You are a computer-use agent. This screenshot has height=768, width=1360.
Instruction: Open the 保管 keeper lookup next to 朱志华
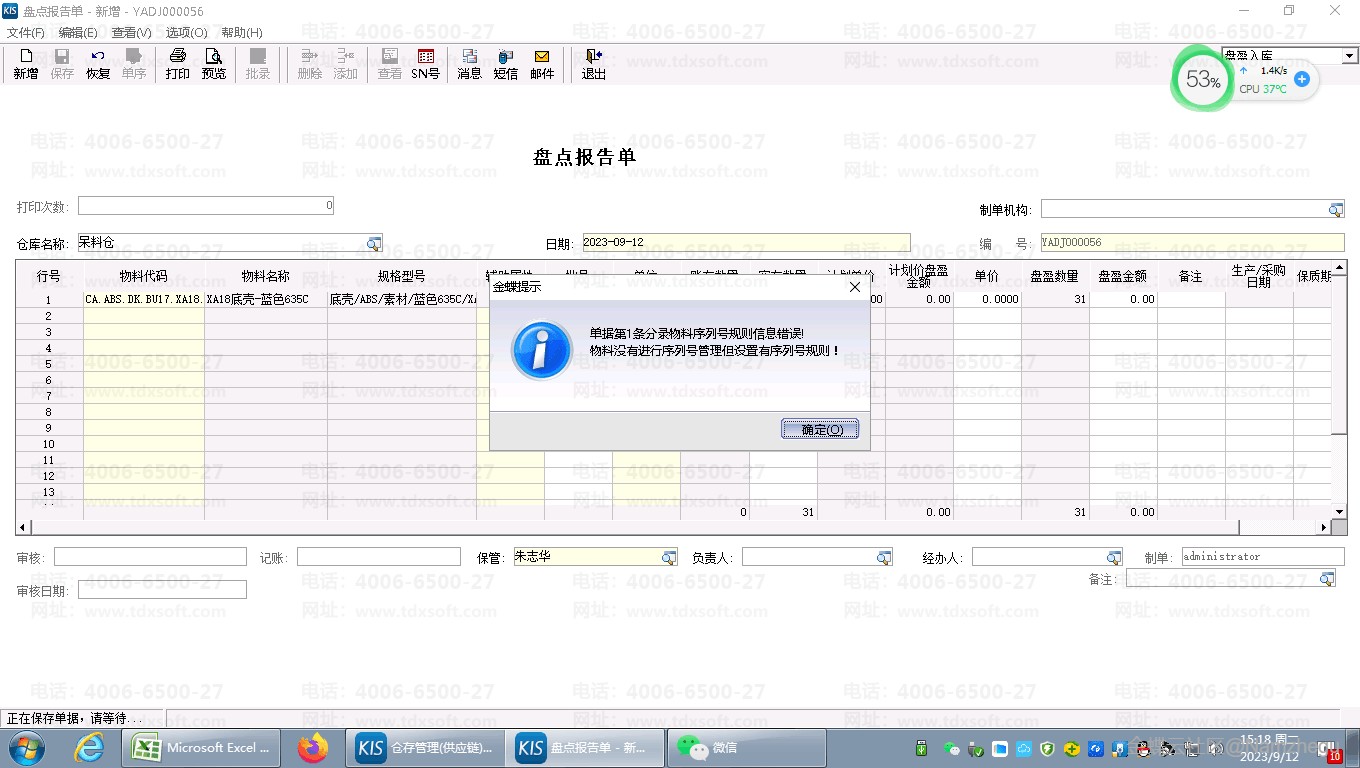point(668,556)
